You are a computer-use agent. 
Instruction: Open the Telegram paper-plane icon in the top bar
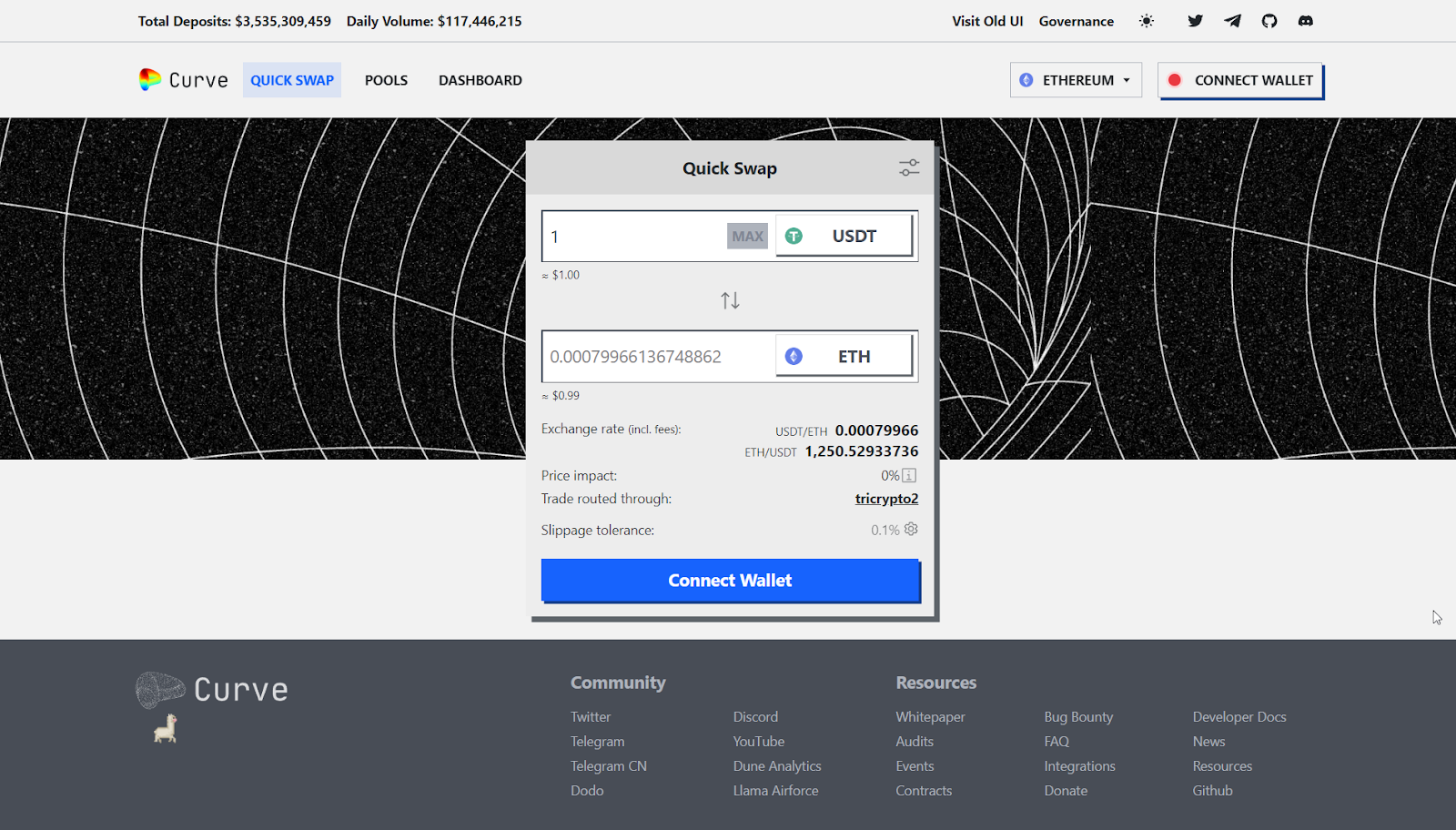(1232, 21)
